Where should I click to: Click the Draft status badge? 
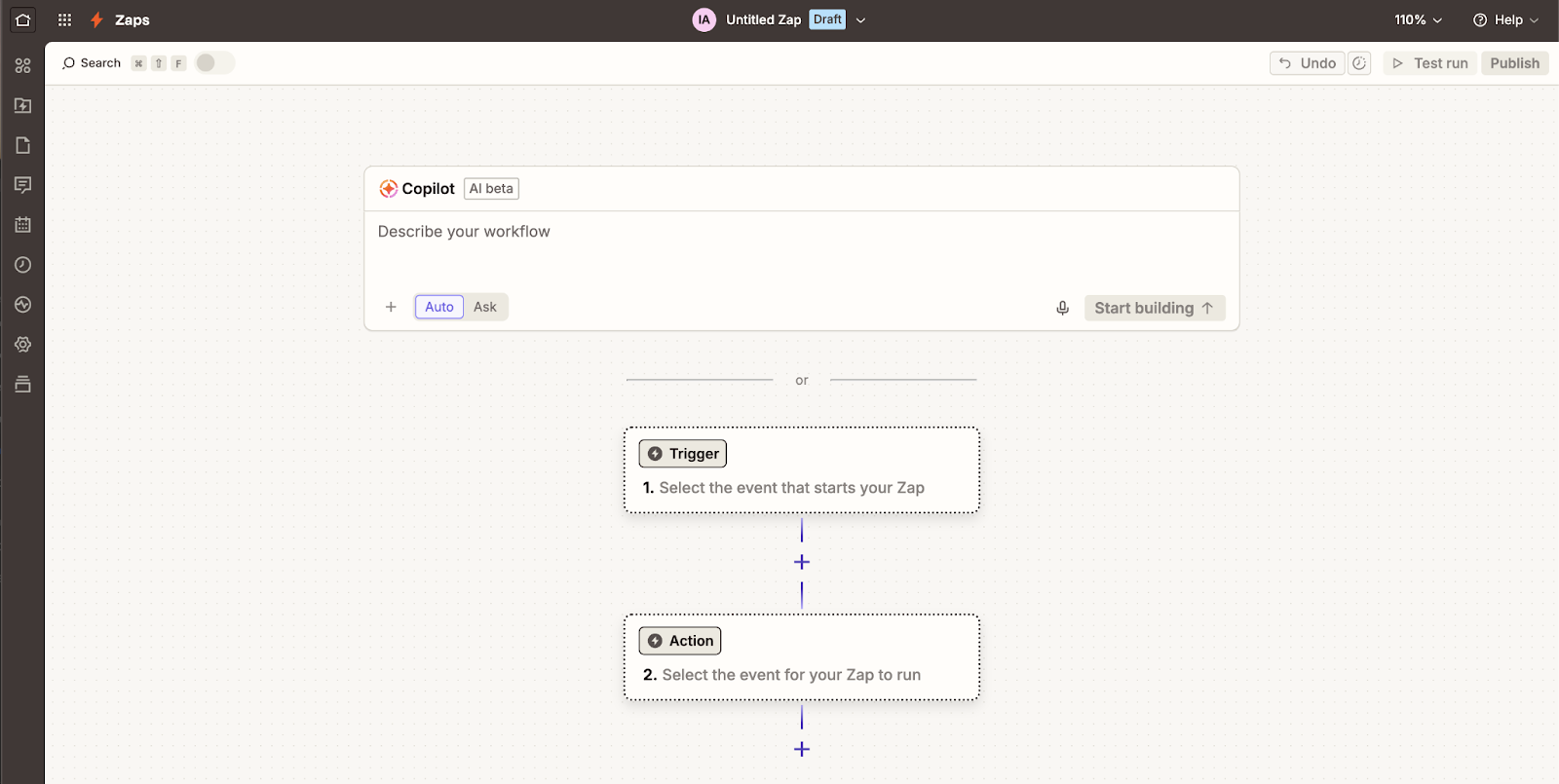point(827,19)
